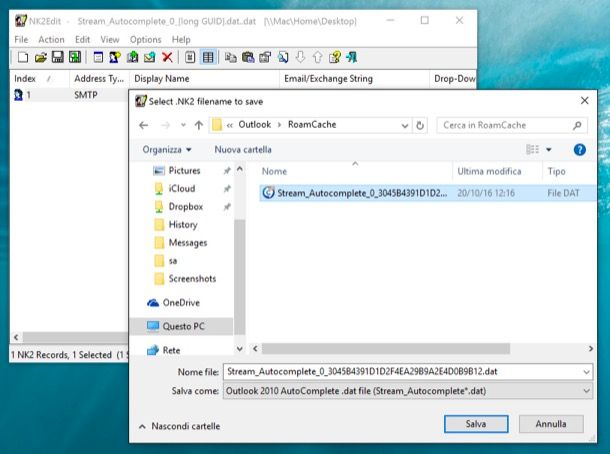Select Dropbox folder in navigation pane
Image resolution: width=610 pixels, height=454 pixels.
pos(186,207)
